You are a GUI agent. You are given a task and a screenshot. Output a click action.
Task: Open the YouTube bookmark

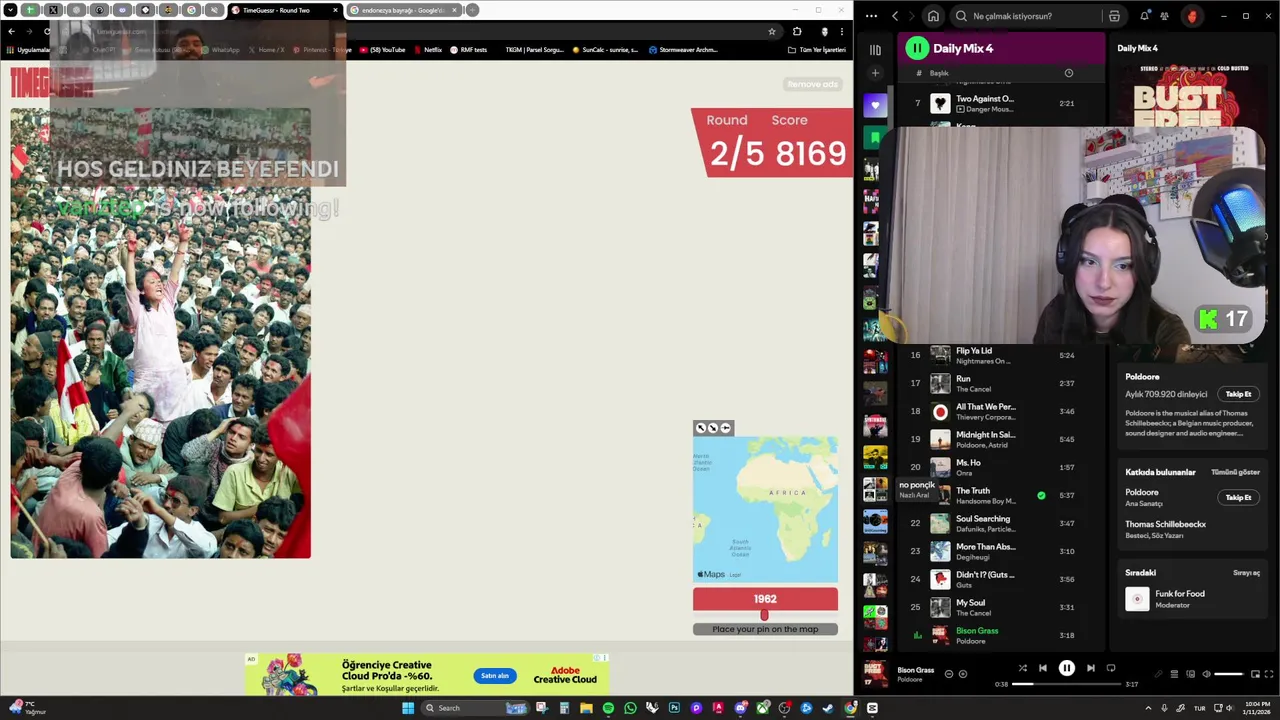click(382, 49)
